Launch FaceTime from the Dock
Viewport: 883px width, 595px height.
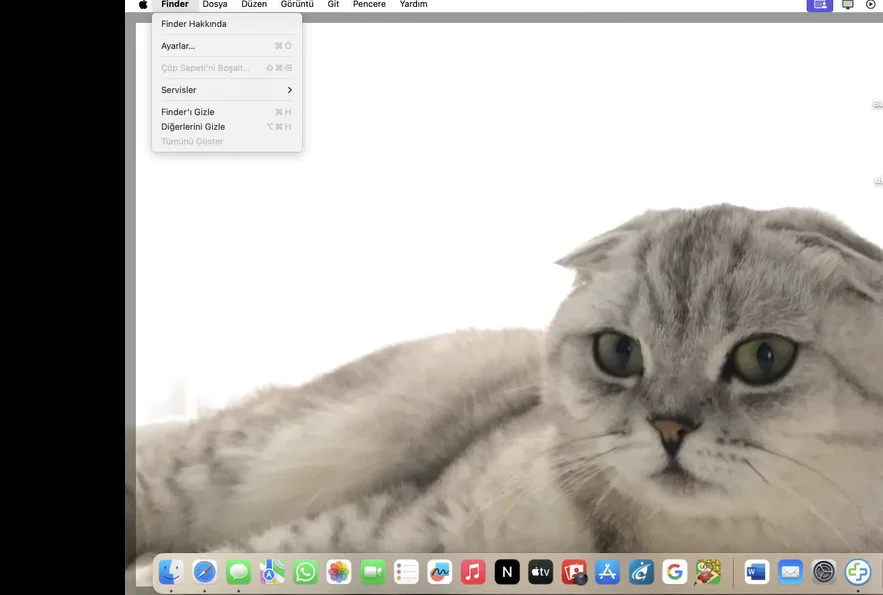tap(373, 572)
